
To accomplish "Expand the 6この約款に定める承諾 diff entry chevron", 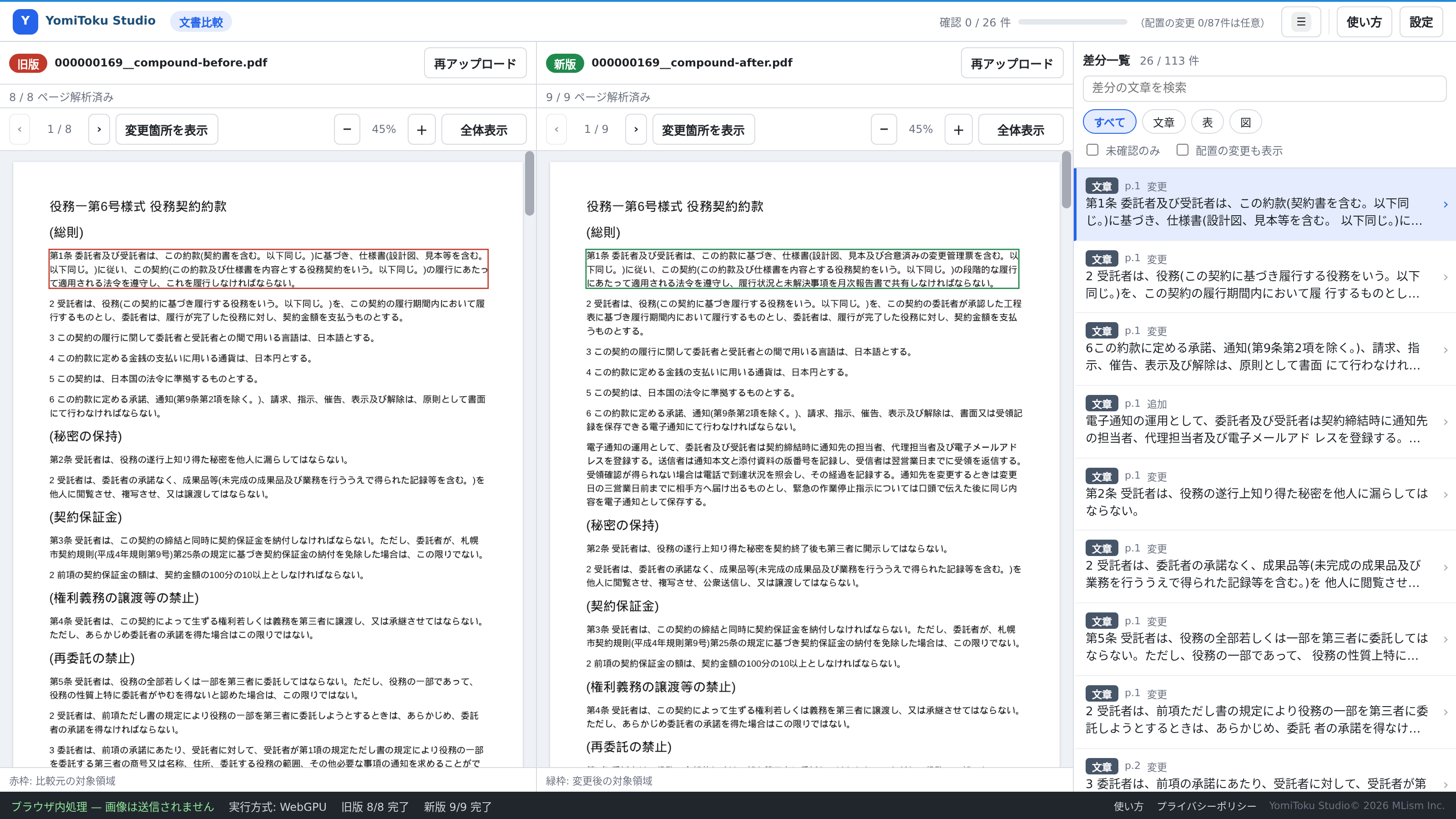I will click(1445, 350).
